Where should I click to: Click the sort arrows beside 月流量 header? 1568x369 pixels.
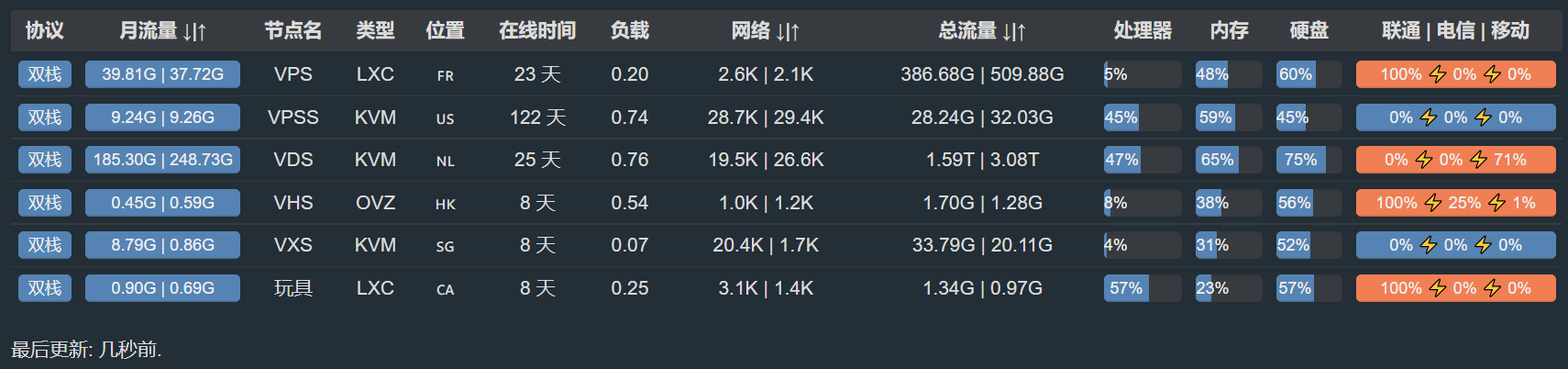click(194, 32)
